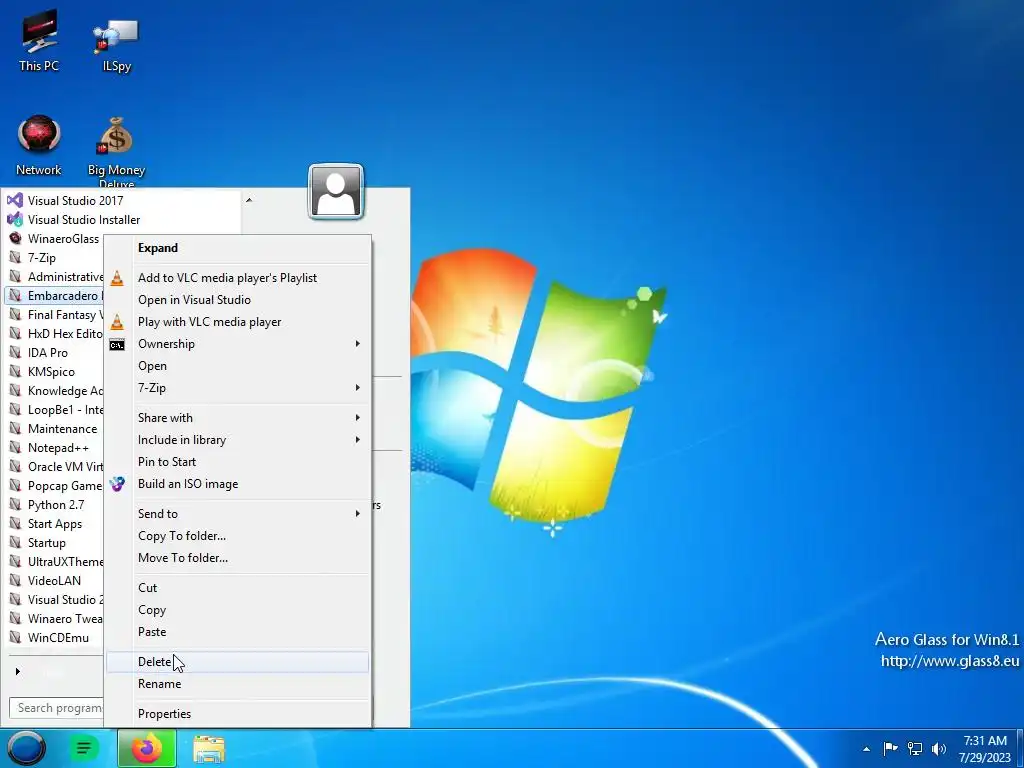Select Add to VLC media player's Playlist
Viewport: 1024px width, 768px height.
pos(238,278)
